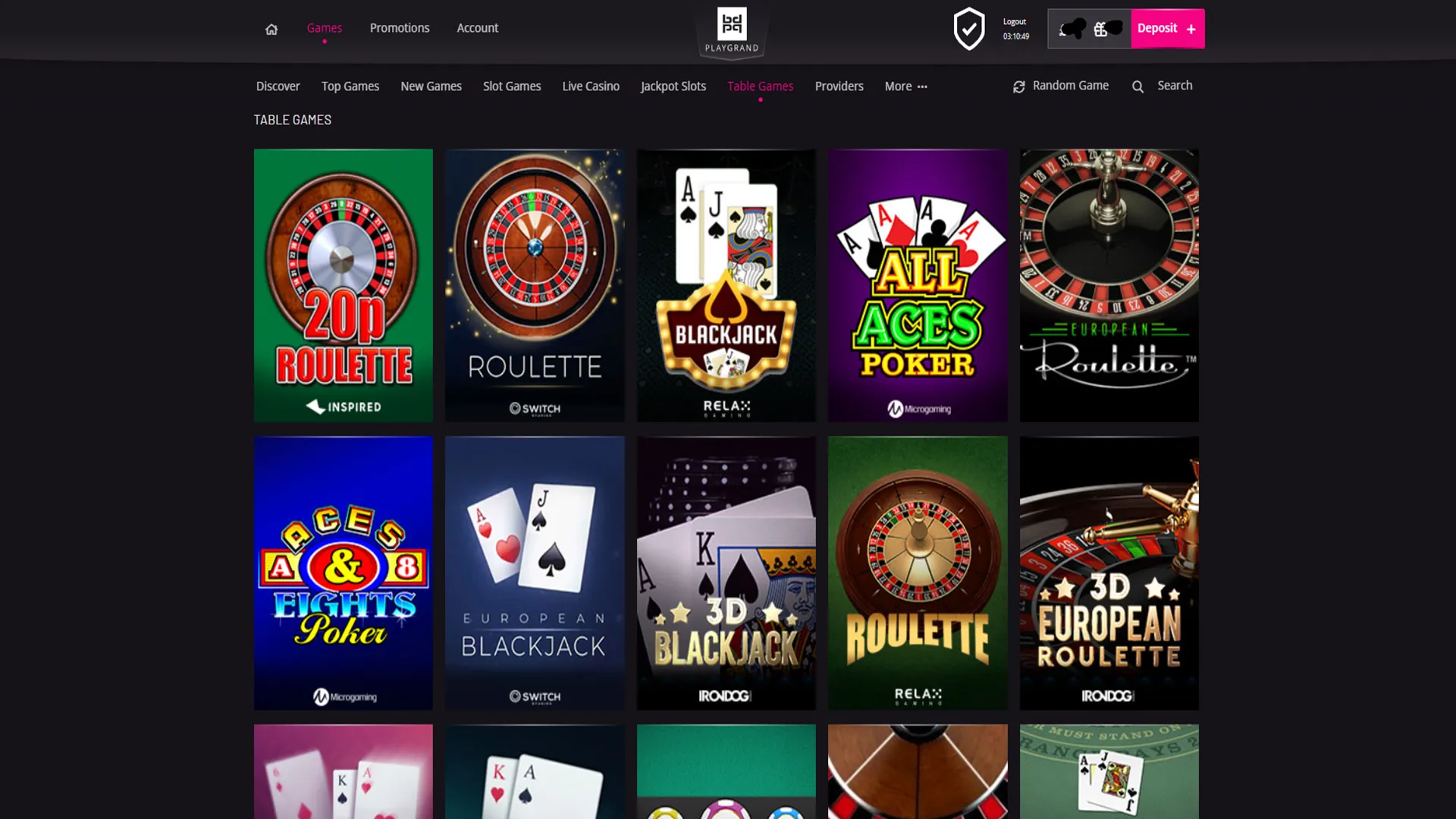Enable the Top Games filter
The image size is (1456, 819).
pyautogui.click(x=350, y=86)
